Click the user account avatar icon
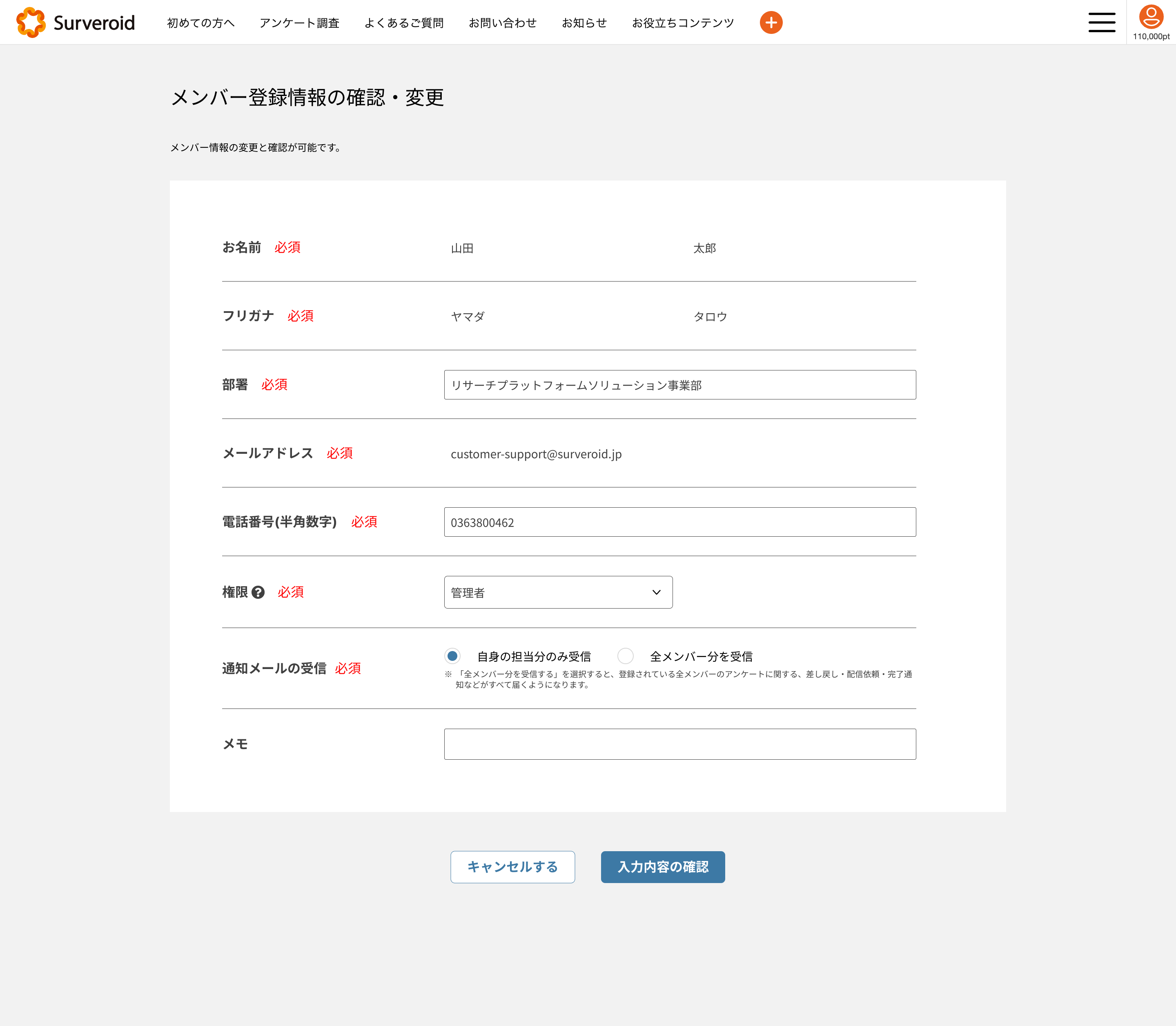Screen dimensions: 1176x1026 (1151, 17)
